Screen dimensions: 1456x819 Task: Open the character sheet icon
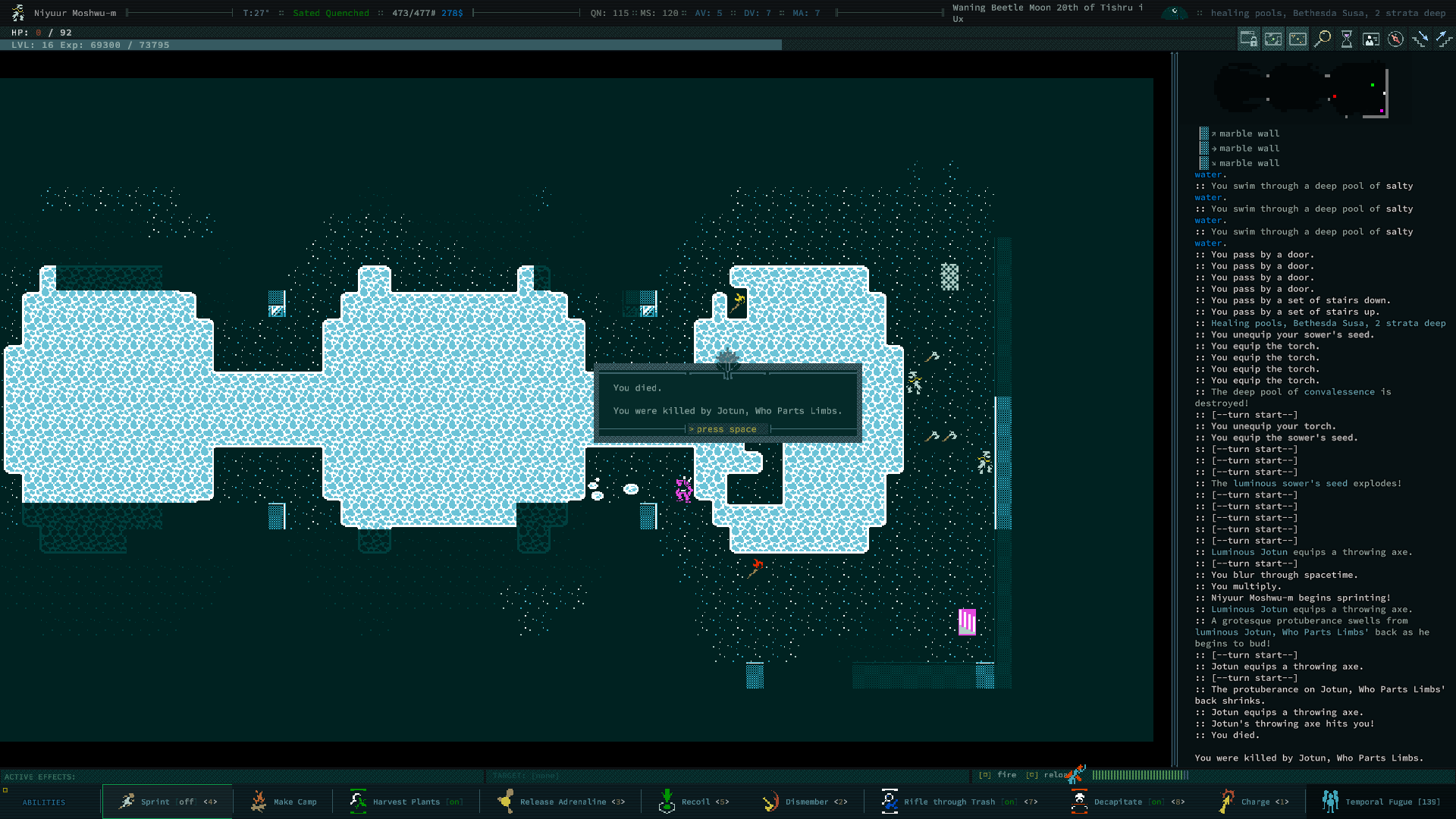(1371, 39)
